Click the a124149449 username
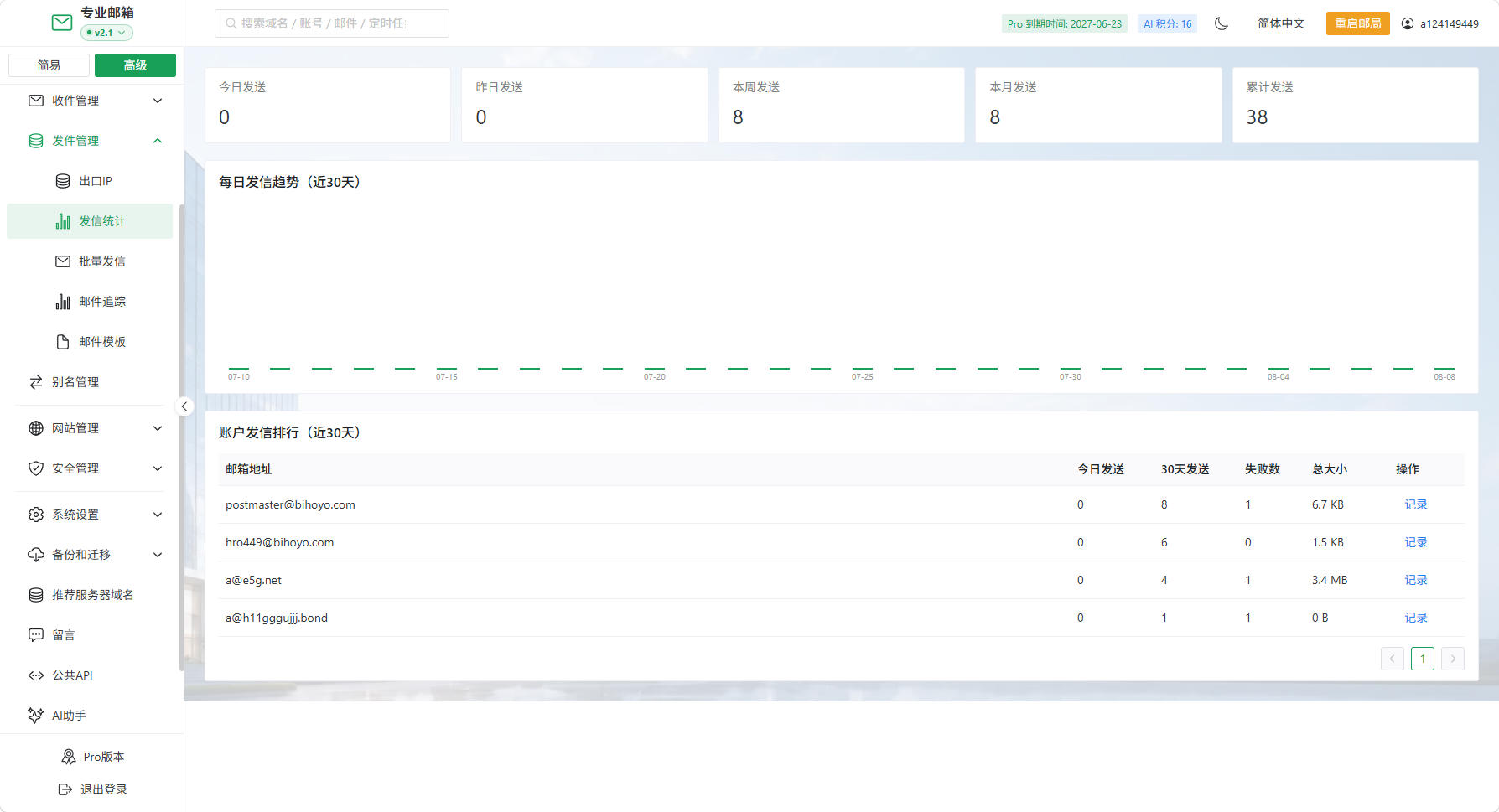 click(1450, 23)
